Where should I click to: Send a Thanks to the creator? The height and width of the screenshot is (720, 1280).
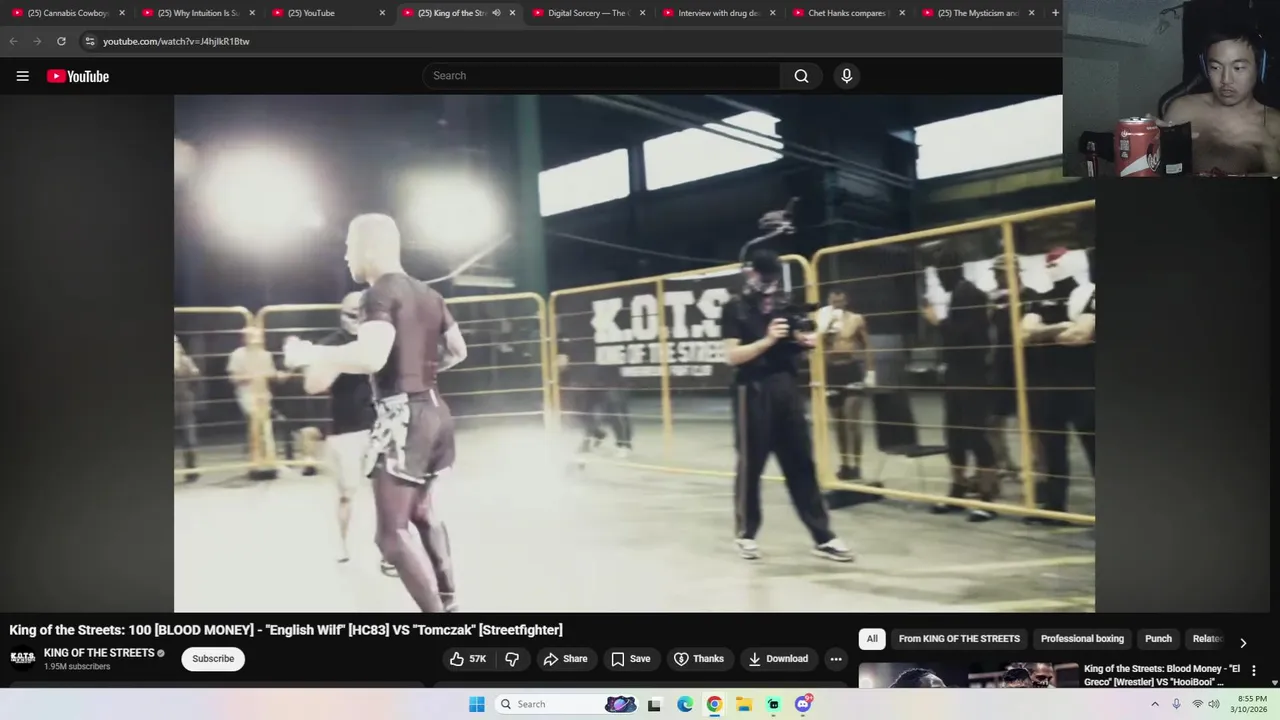(699, 659)
